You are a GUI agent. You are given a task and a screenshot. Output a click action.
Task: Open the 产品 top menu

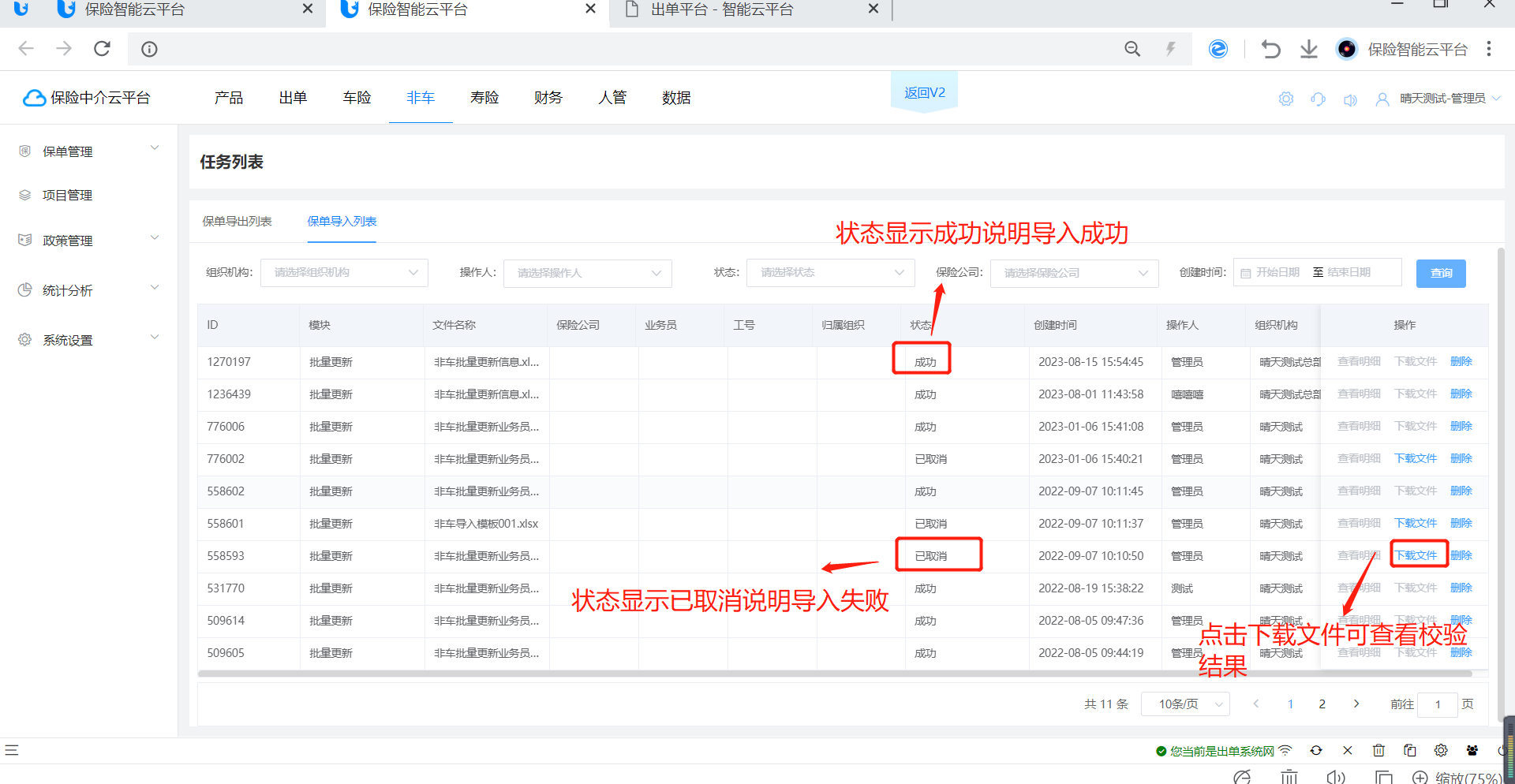click(x=229, y=98)
